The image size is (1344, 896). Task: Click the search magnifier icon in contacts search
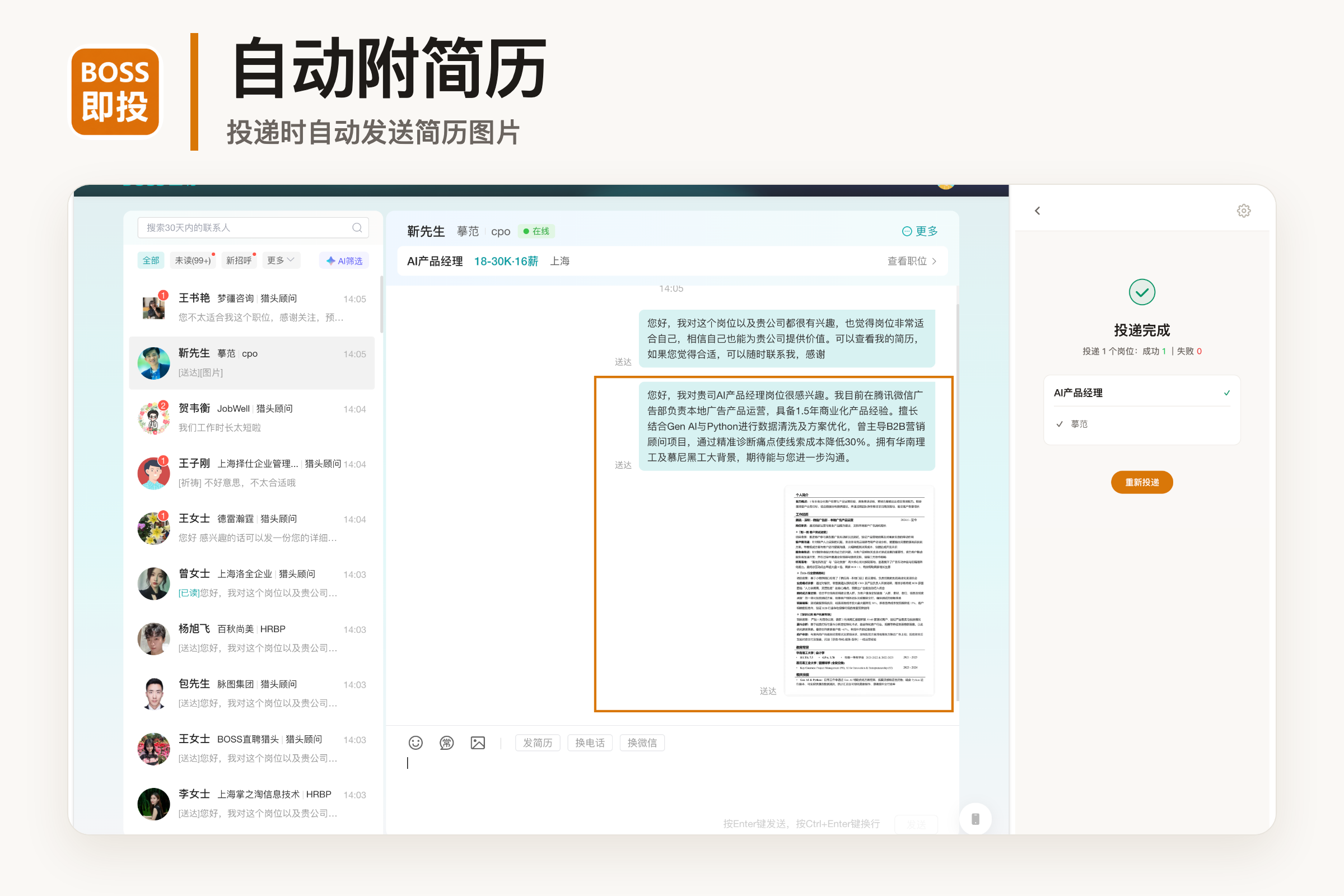tap(357, 227)
